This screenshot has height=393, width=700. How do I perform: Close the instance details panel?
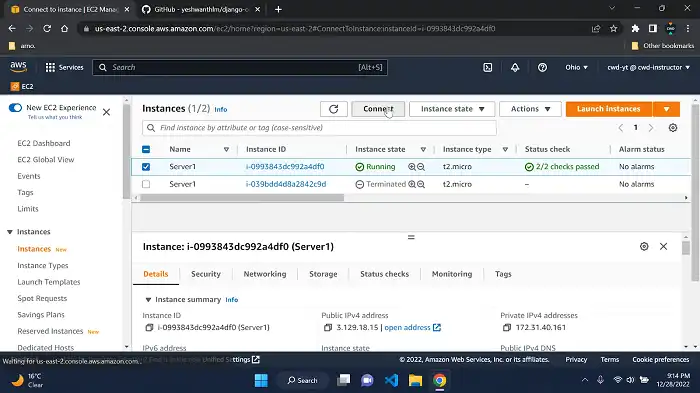point(663,247)
